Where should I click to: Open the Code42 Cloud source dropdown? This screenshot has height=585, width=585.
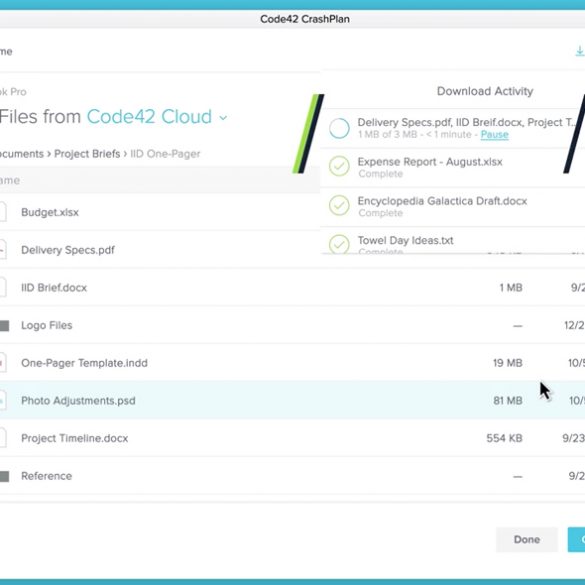point(157,117)
